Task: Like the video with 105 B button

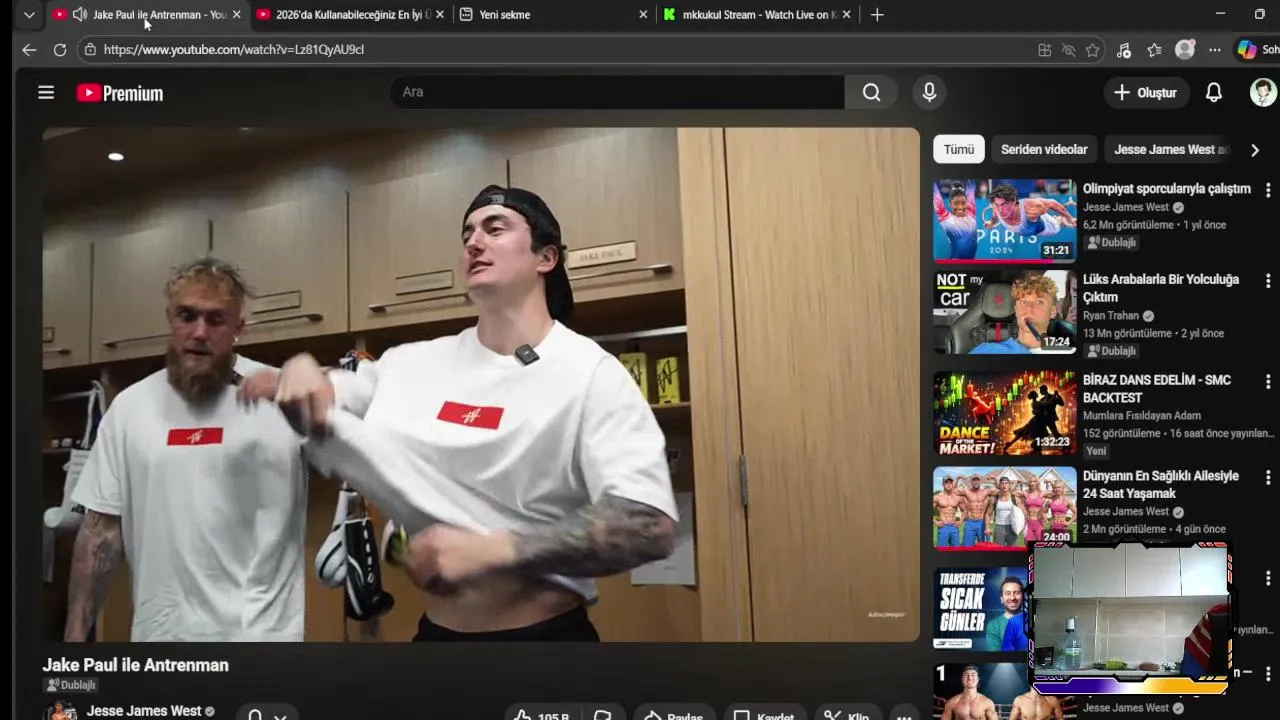Action: [x=541, y=715]
